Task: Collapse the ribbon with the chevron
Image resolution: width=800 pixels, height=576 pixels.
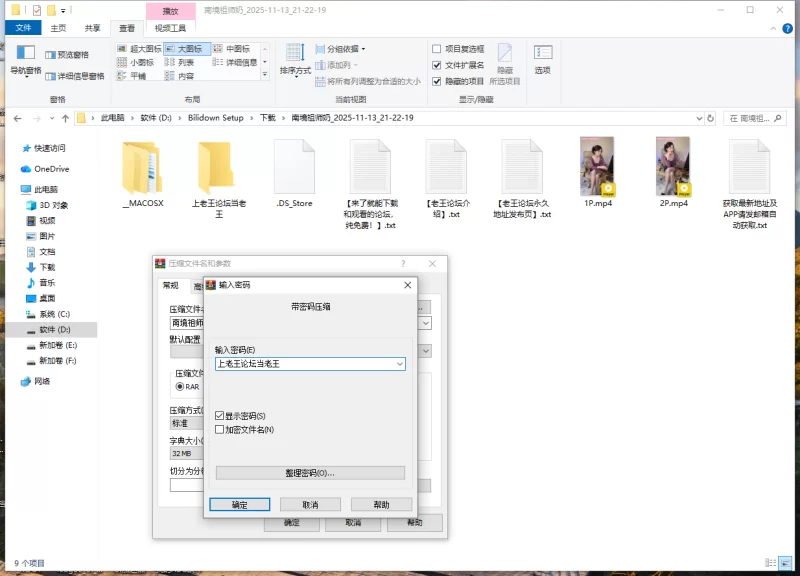Action: tap(773, 29)
